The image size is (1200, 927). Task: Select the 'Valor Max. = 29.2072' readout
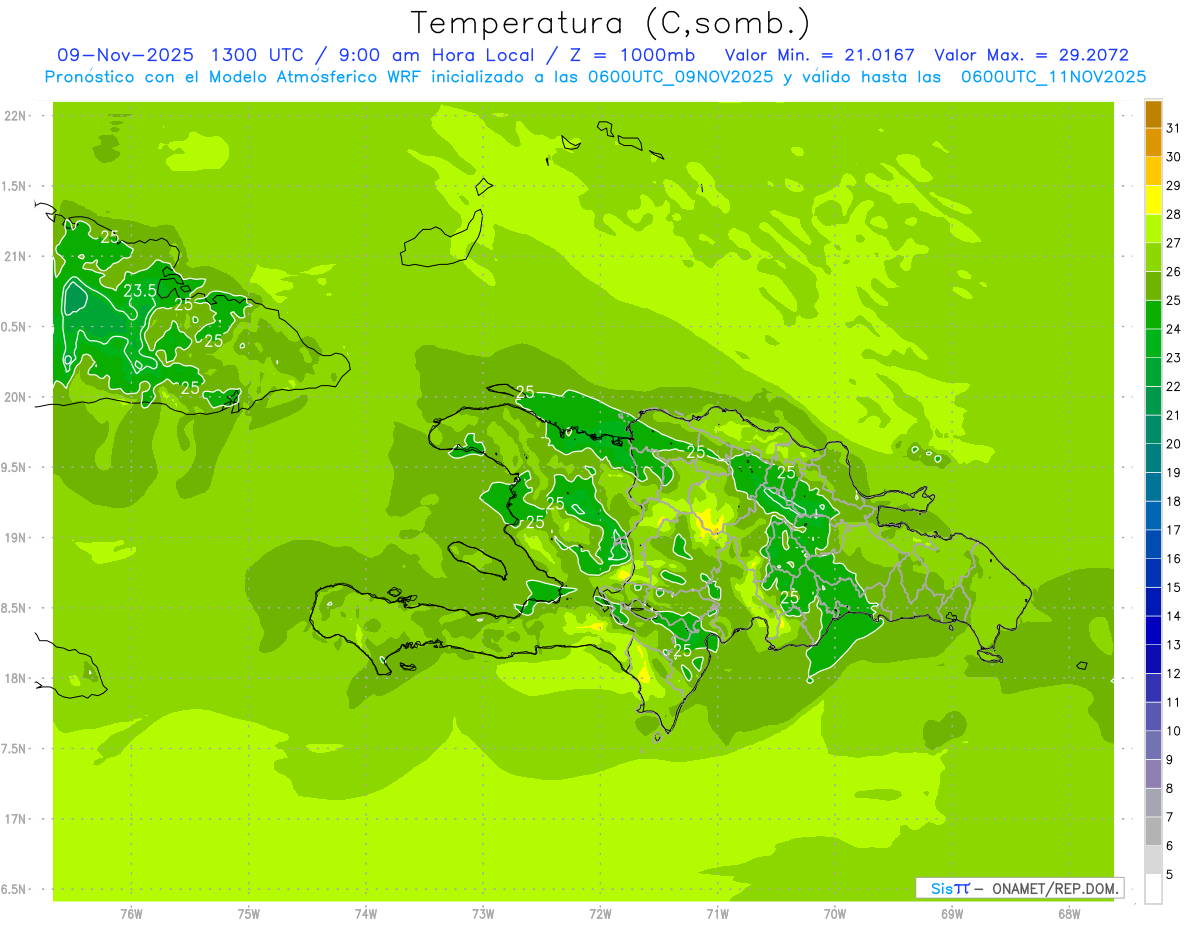(x=1032, y=55)
